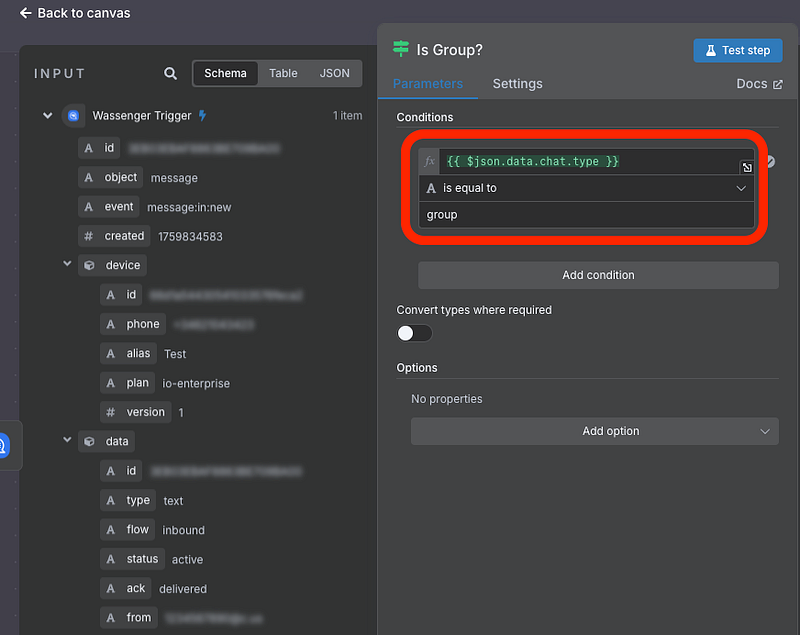Click the device object cube icon
This screenshot has width=800, height=635.
tap(89, 265)
